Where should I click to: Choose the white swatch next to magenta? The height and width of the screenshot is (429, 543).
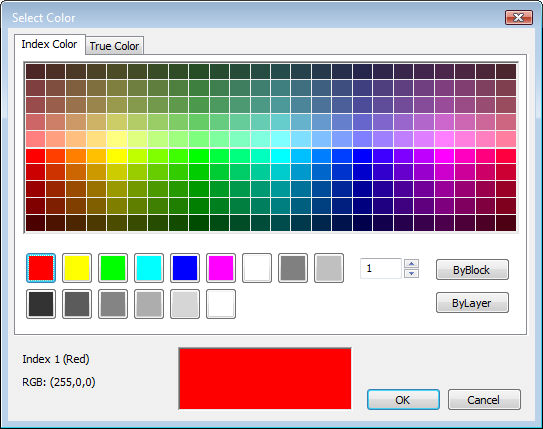(x=257, y=268)
